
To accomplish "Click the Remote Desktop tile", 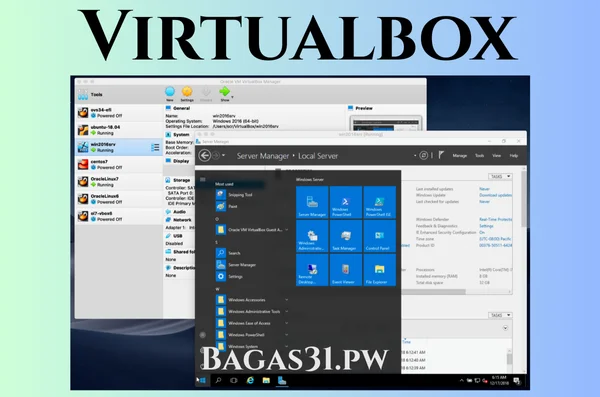I will [312, 270].
